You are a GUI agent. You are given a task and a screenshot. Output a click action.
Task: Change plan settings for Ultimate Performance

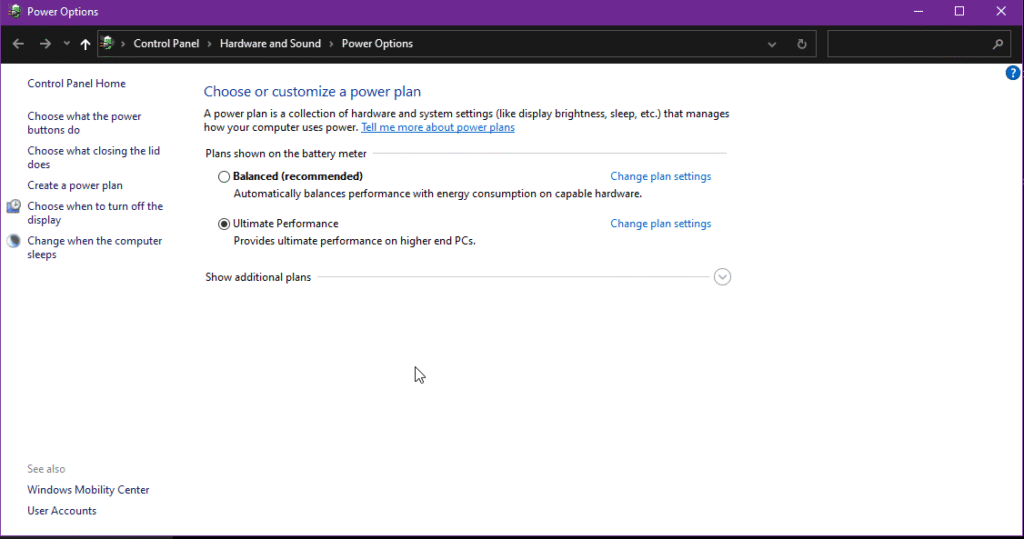(660, 223)
